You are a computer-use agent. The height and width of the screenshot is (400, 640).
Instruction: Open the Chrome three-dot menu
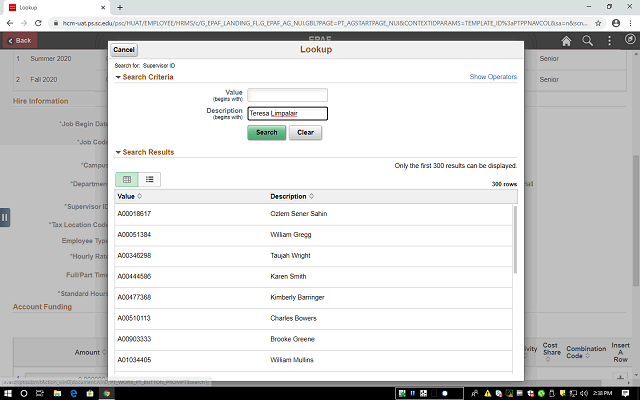pos(630,23)
